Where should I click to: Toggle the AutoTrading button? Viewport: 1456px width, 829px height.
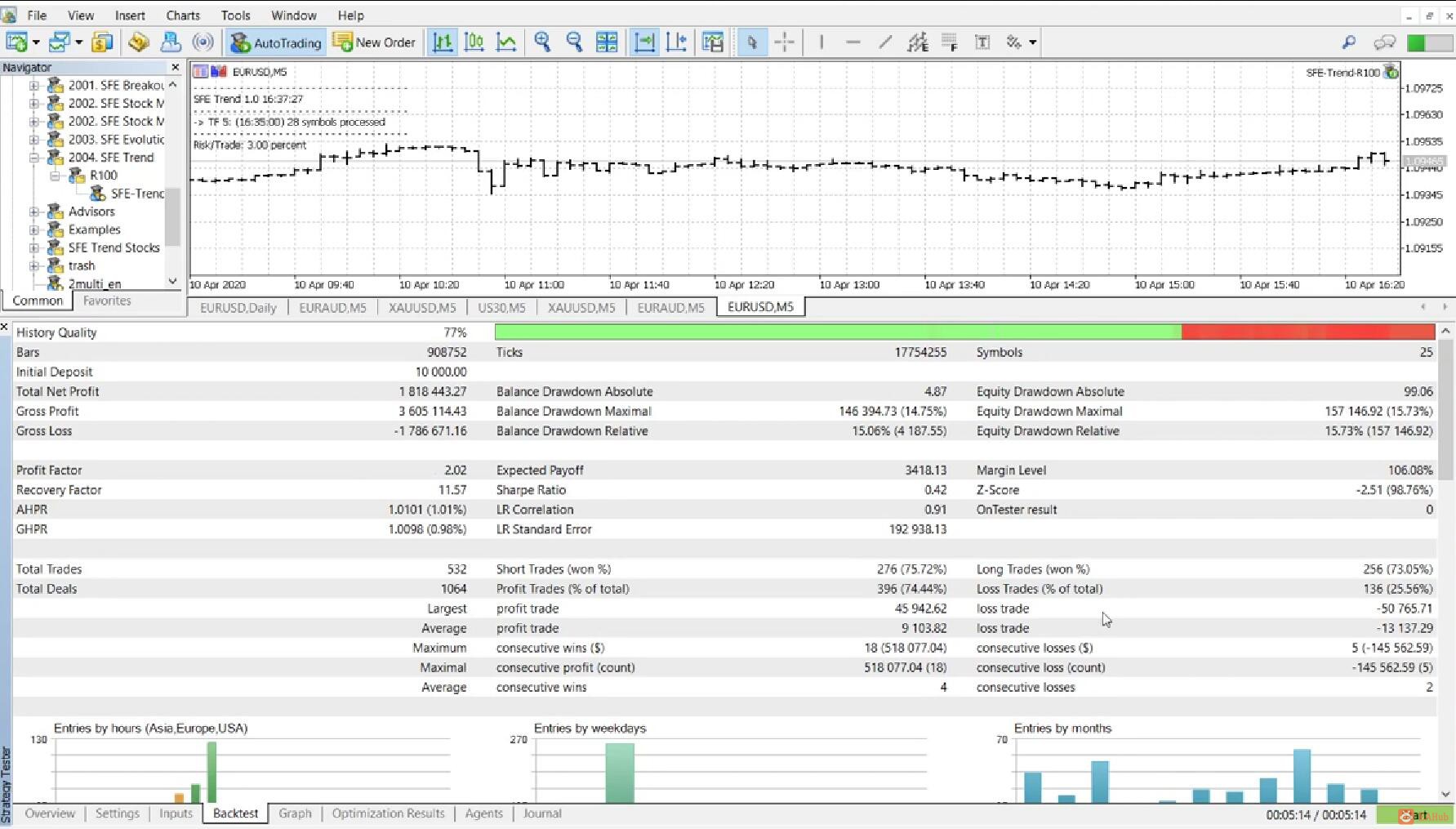[x=276, y=42]
